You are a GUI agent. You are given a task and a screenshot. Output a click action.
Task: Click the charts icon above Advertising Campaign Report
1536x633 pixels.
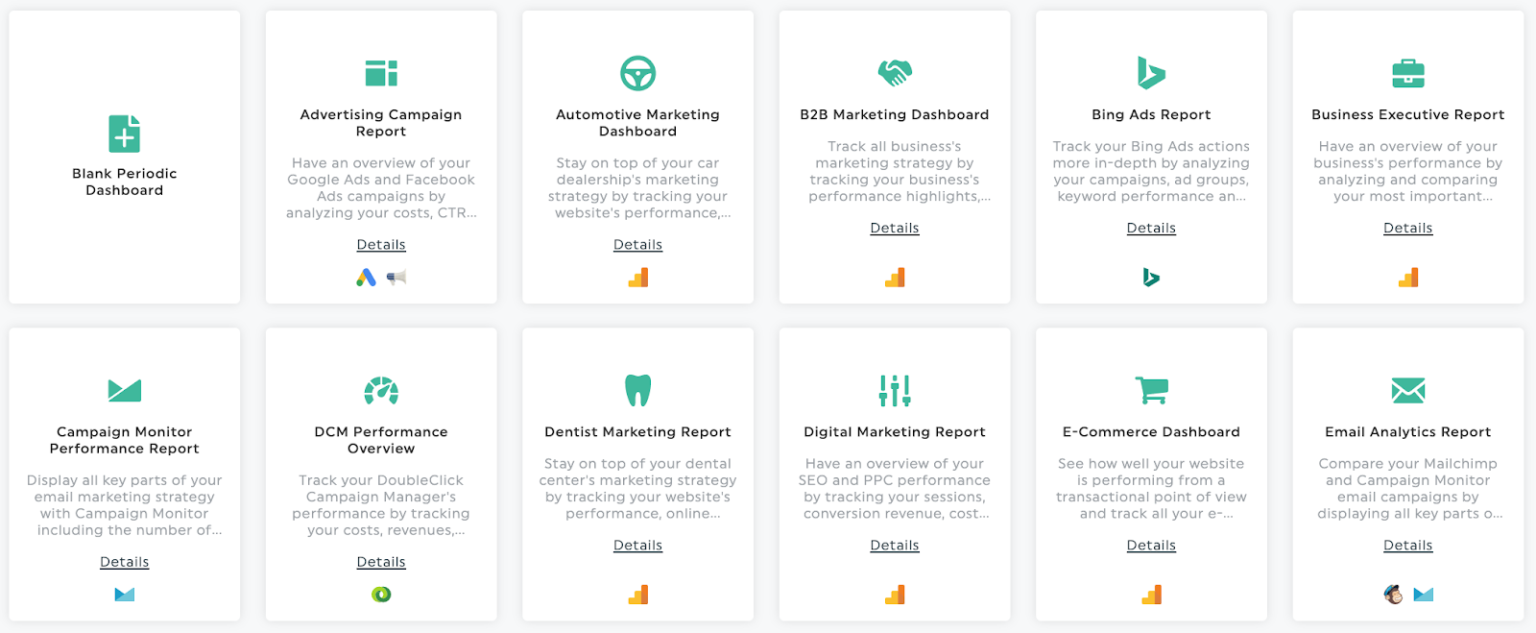381,73
